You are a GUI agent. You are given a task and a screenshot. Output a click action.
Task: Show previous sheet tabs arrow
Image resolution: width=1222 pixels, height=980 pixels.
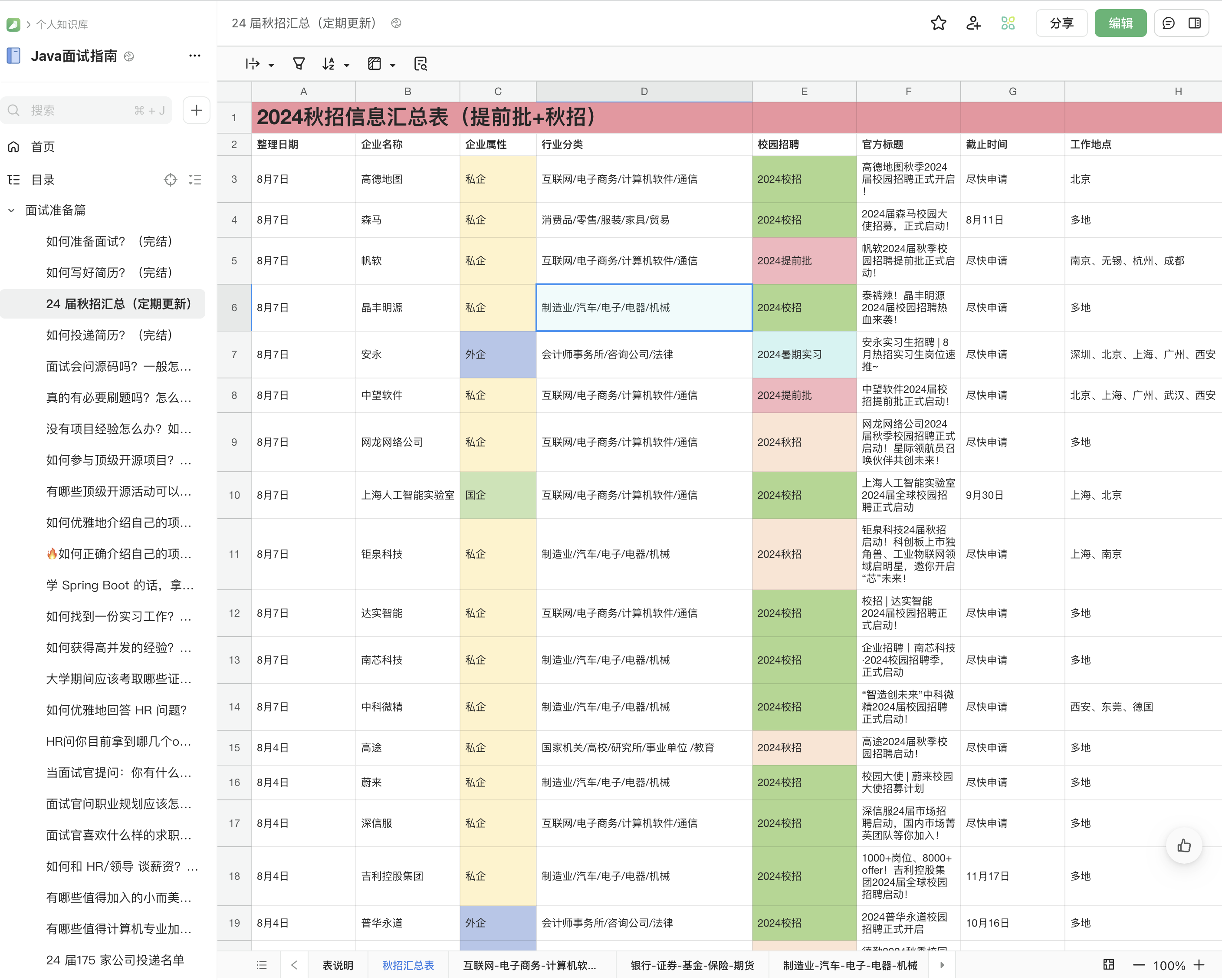(294, 965)
